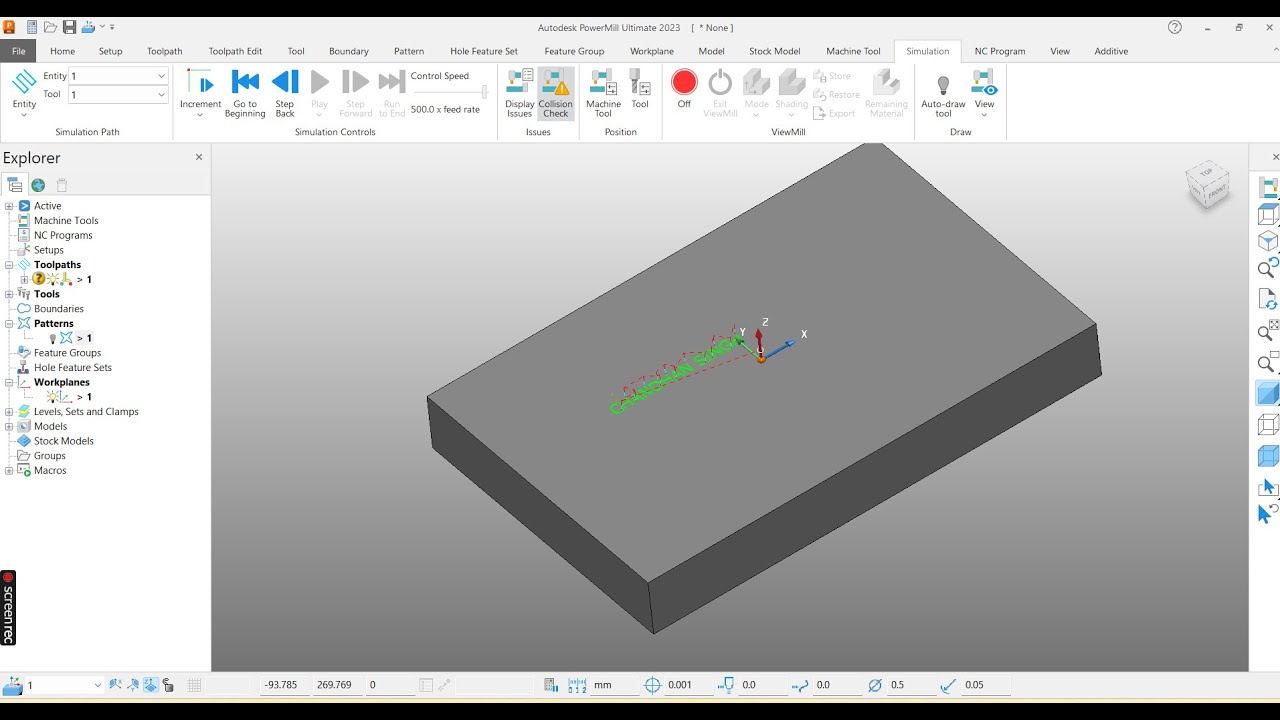Toggle the lightbulb of workplane 1
Image resolution: width=1280 pixels, height=720 pixels.
pos(53,397)
